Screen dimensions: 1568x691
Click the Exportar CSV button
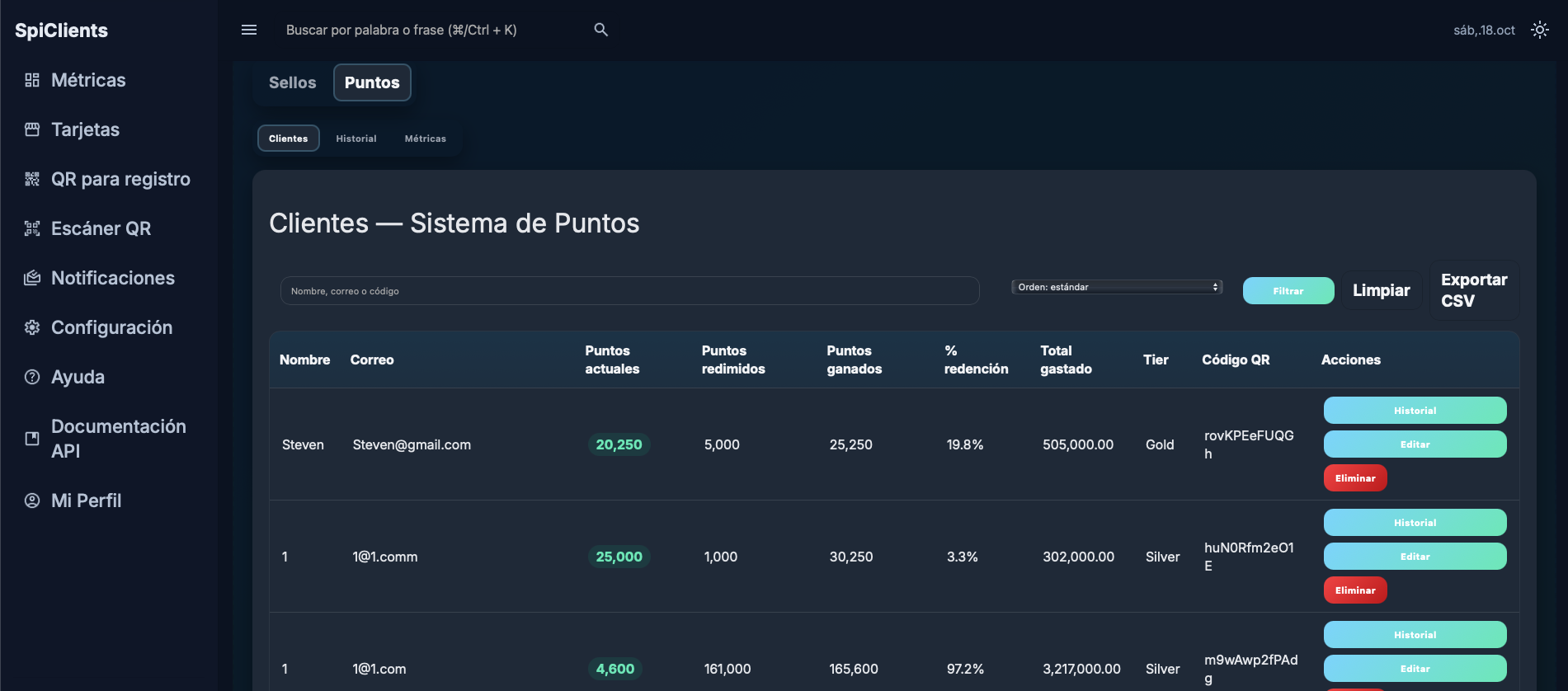[1474, 290]
